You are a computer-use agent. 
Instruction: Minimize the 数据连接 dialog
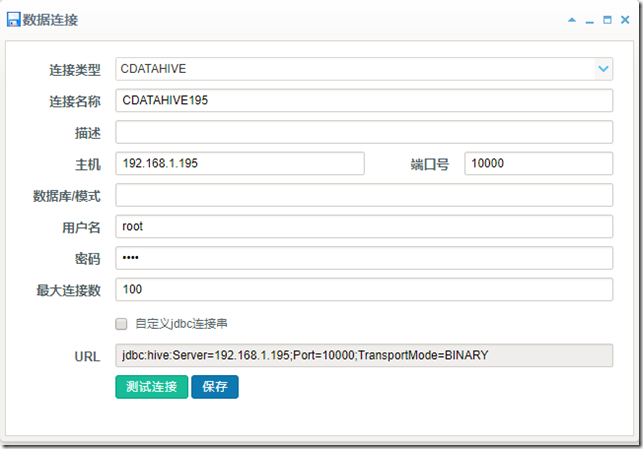590,21
